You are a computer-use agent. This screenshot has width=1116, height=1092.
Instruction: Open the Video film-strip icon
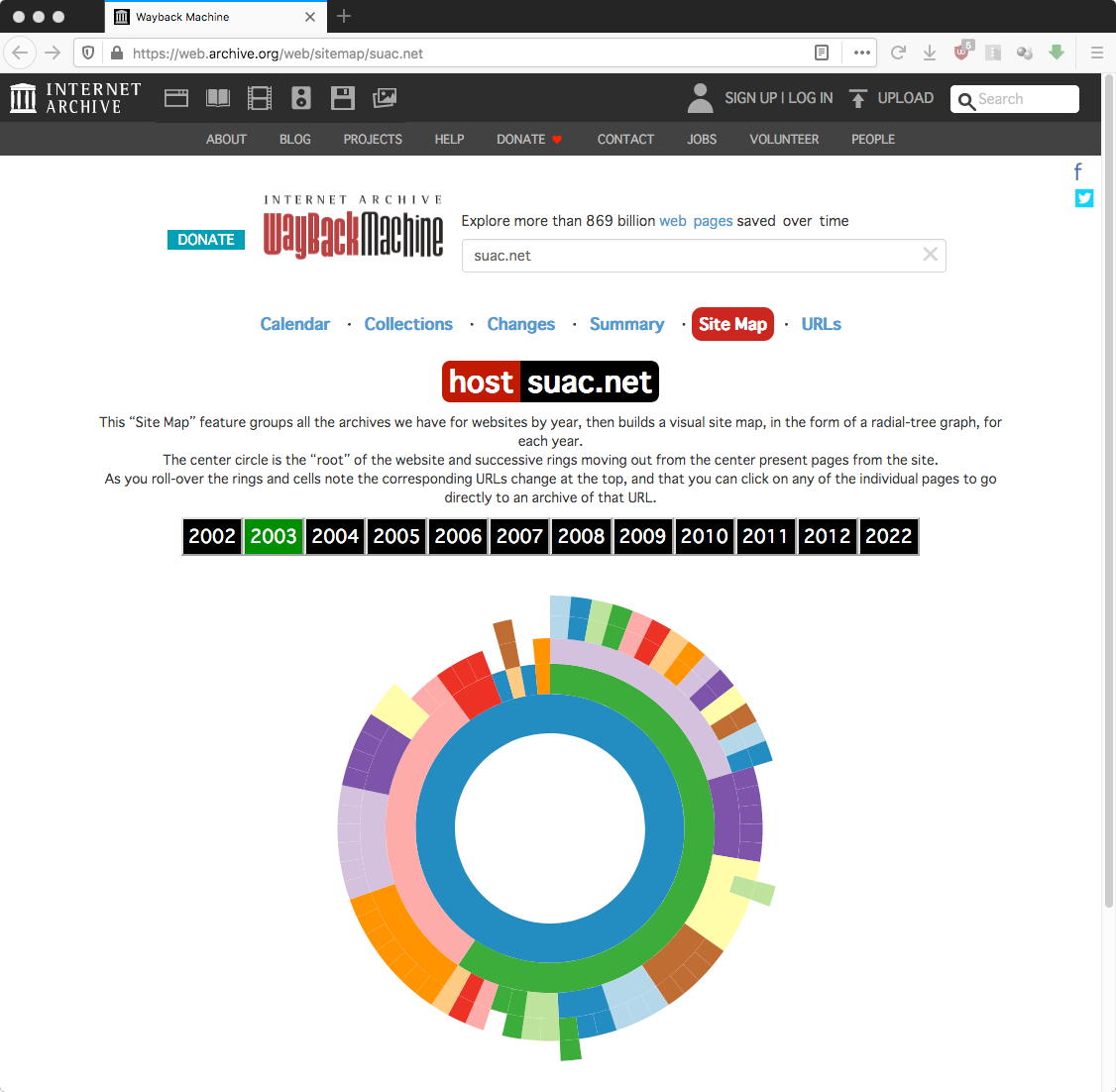click(259, 98)
